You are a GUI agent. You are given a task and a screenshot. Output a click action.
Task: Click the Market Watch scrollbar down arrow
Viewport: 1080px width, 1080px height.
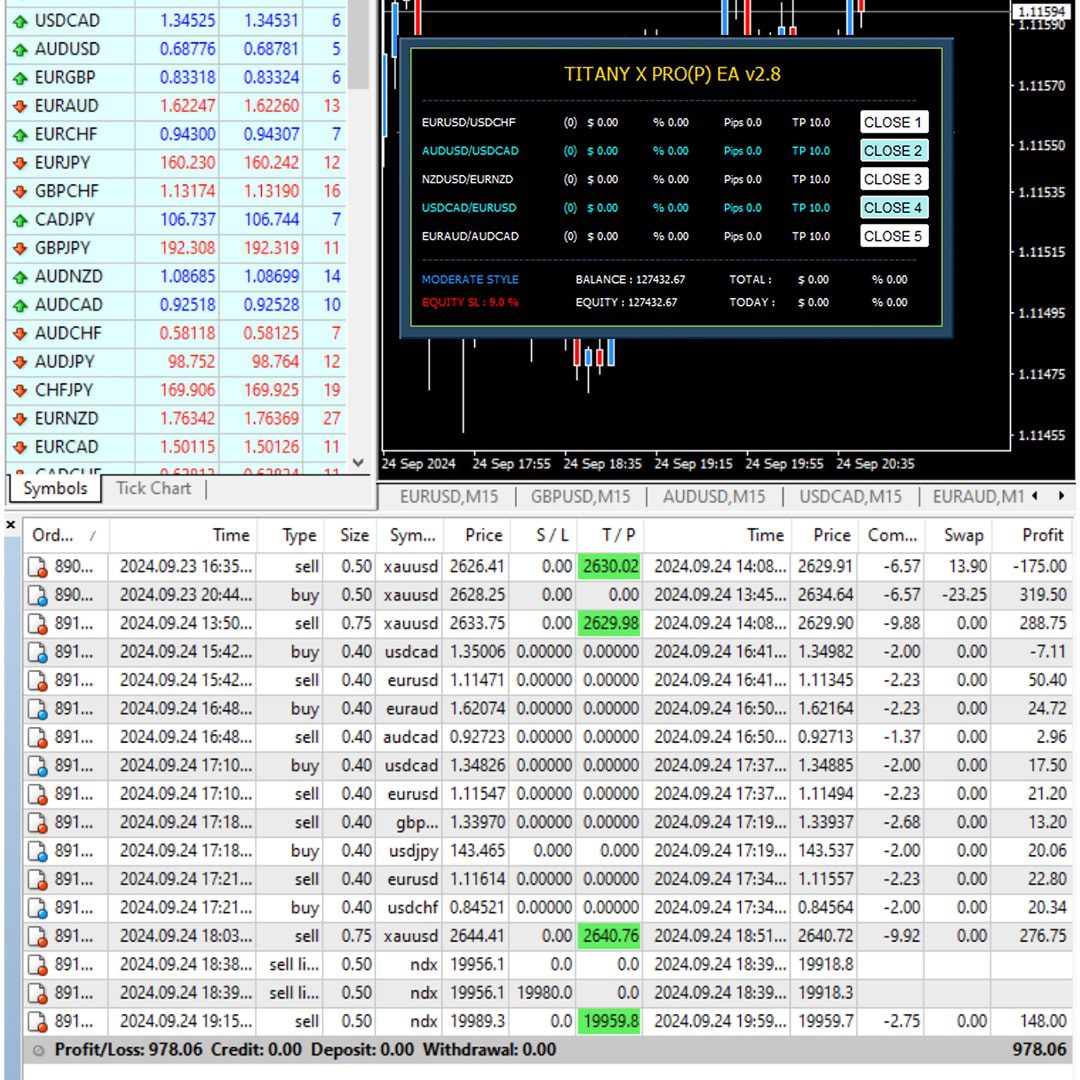tap(360, 463)
